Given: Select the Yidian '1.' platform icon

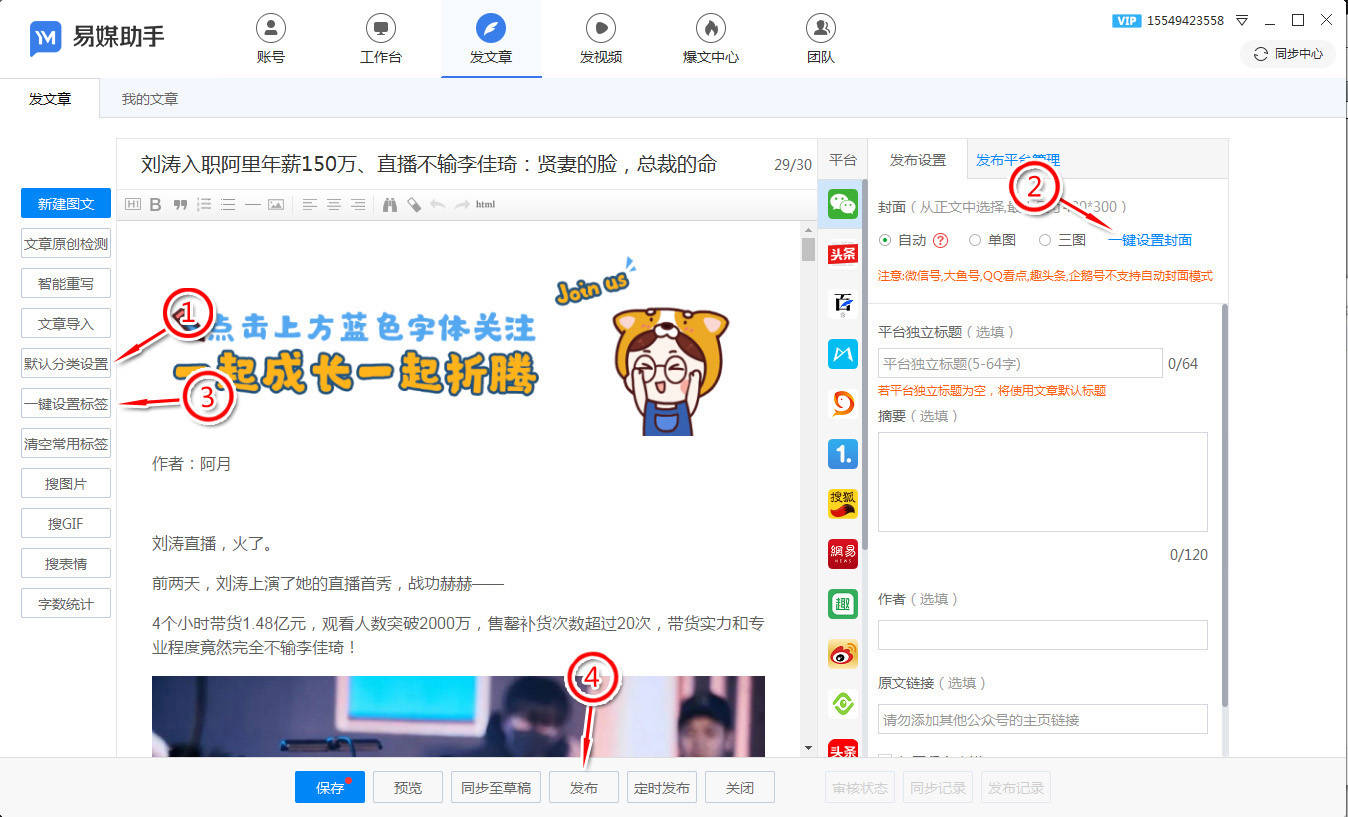Looking at the screenshot, I should [x=843, y=454].
